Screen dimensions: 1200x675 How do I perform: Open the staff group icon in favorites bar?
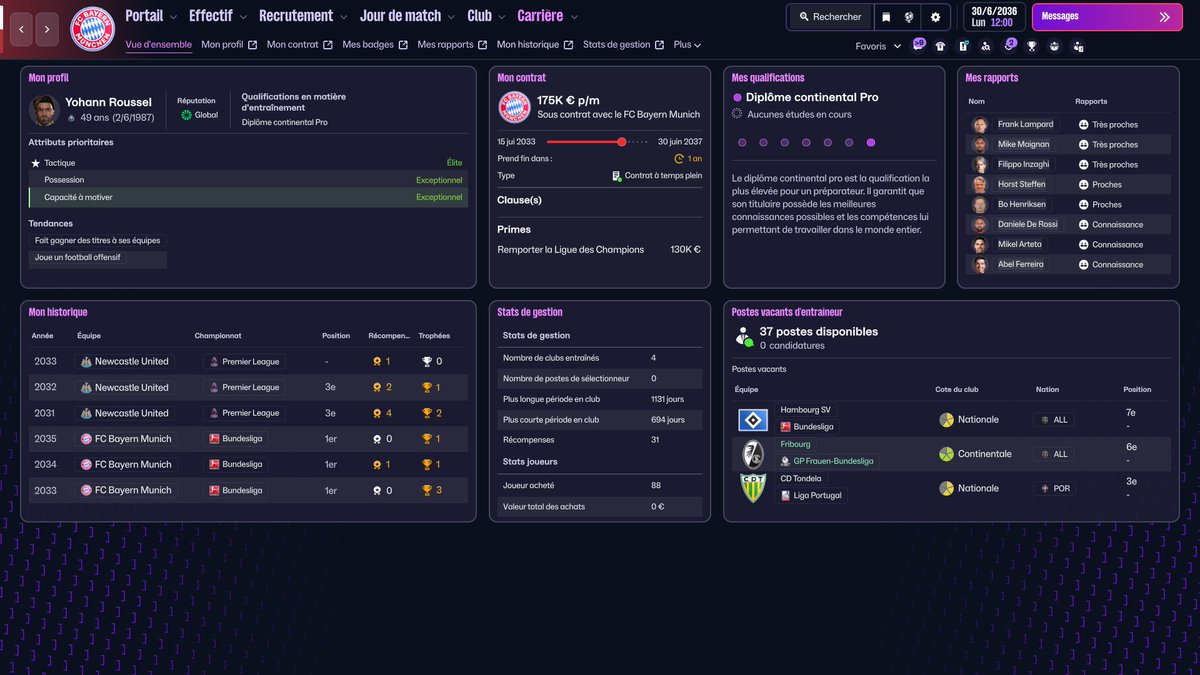coord(1055,46)
